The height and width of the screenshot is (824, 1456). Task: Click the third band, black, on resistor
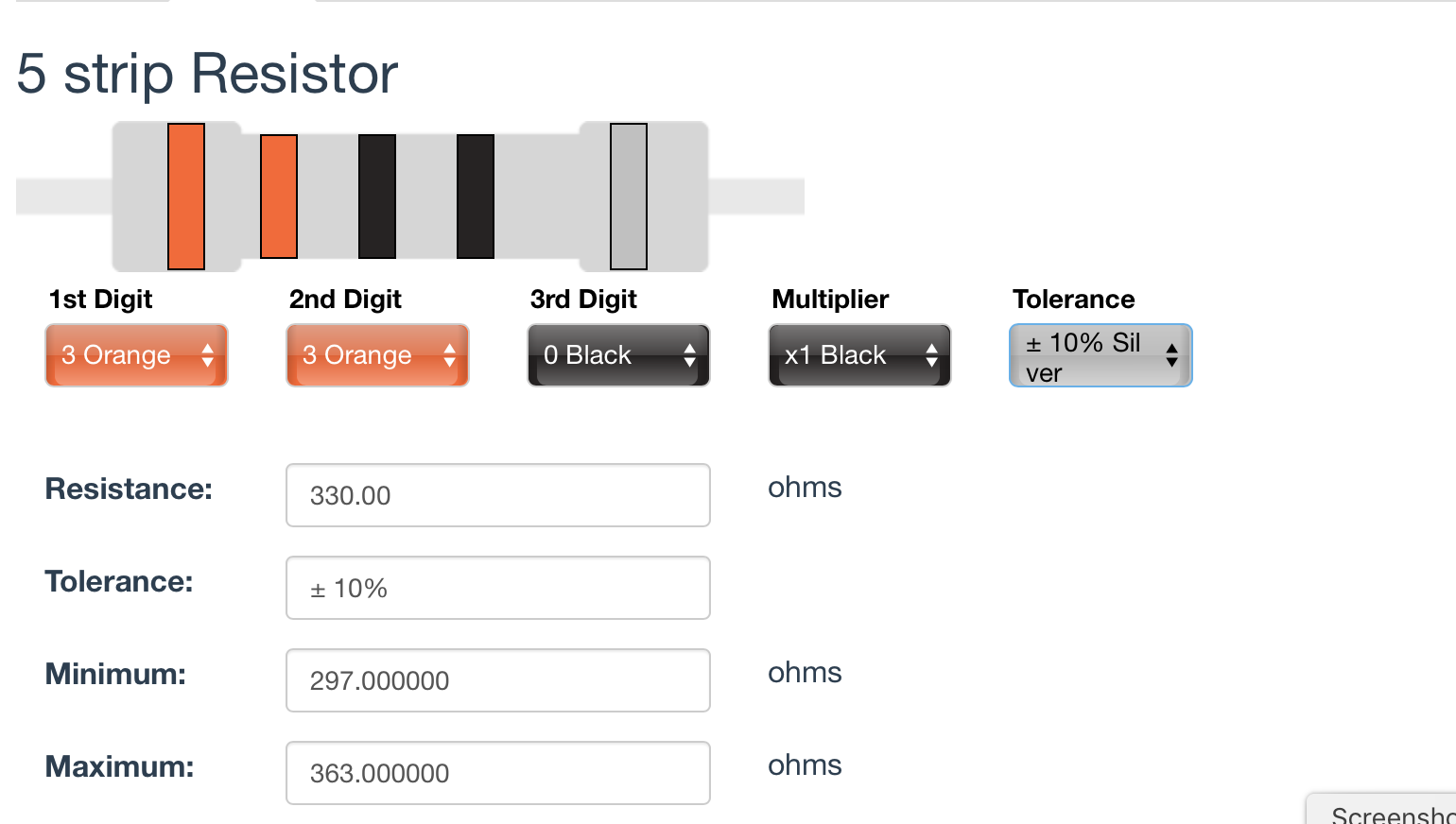377,197
